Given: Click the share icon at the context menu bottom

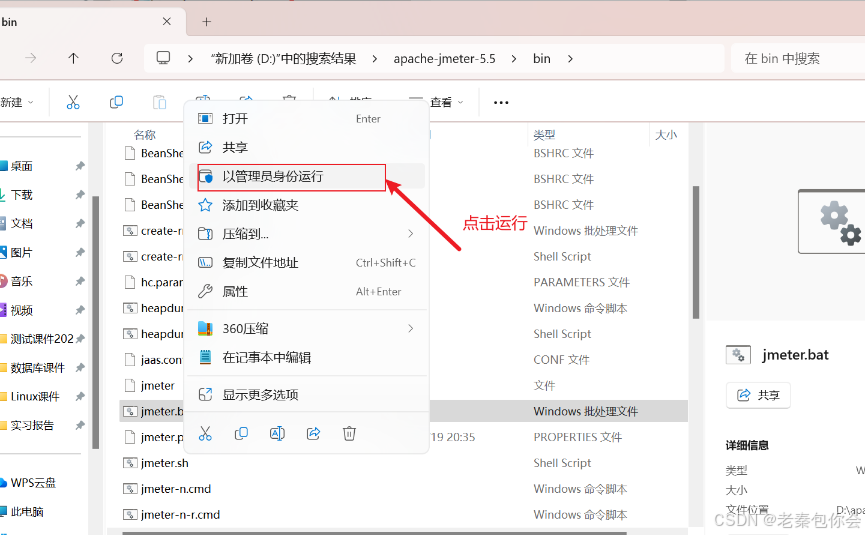Looking at the screenshot, I should (313, 434).
